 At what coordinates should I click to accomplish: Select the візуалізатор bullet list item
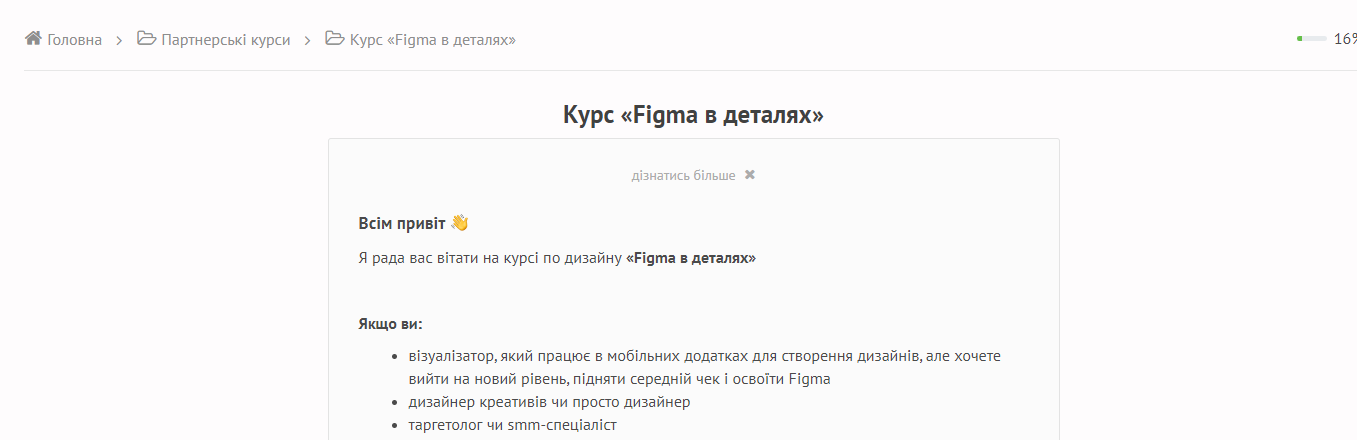704,368
